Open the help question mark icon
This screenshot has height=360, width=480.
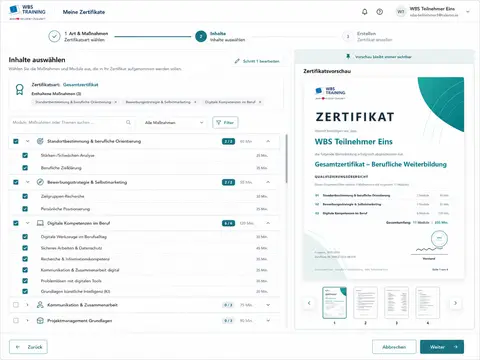tap(379, 12)
